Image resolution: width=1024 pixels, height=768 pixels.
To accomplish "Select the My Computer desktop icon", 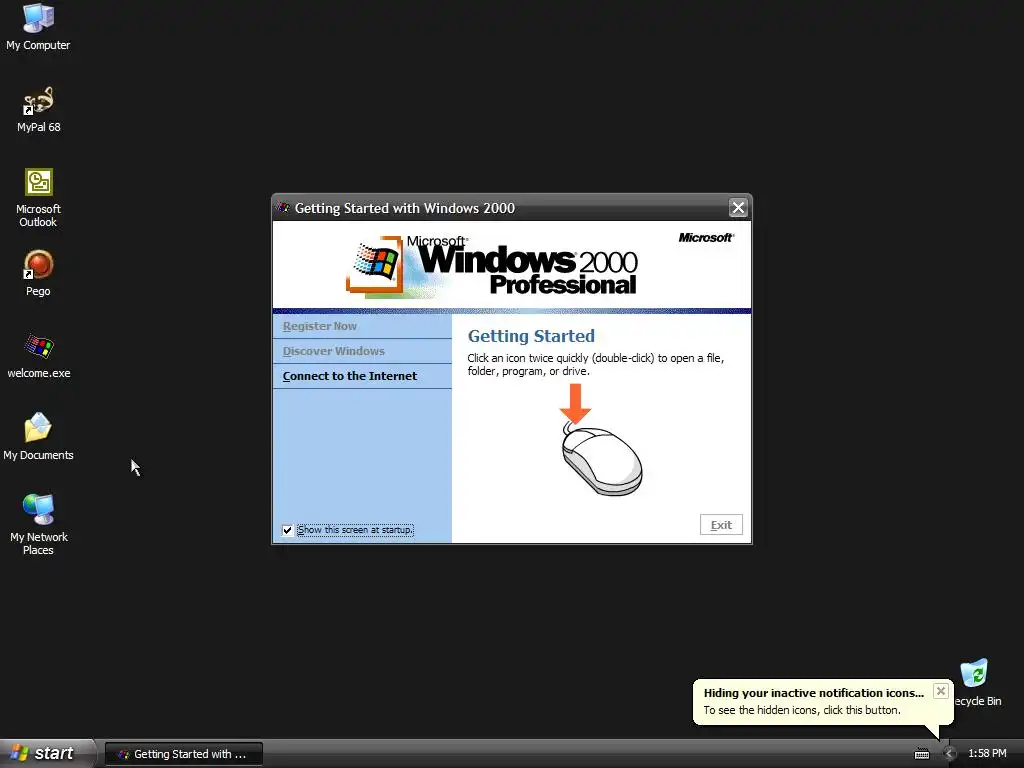I will (x=38, y=26).
